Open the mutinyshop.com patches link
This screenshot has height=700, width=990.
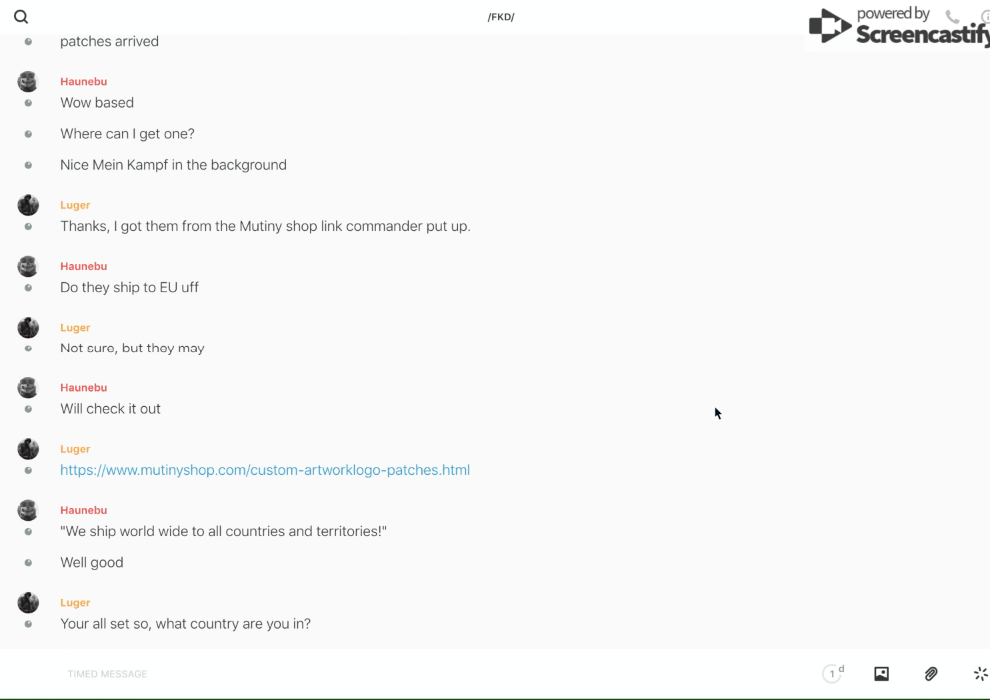point(265,470)
